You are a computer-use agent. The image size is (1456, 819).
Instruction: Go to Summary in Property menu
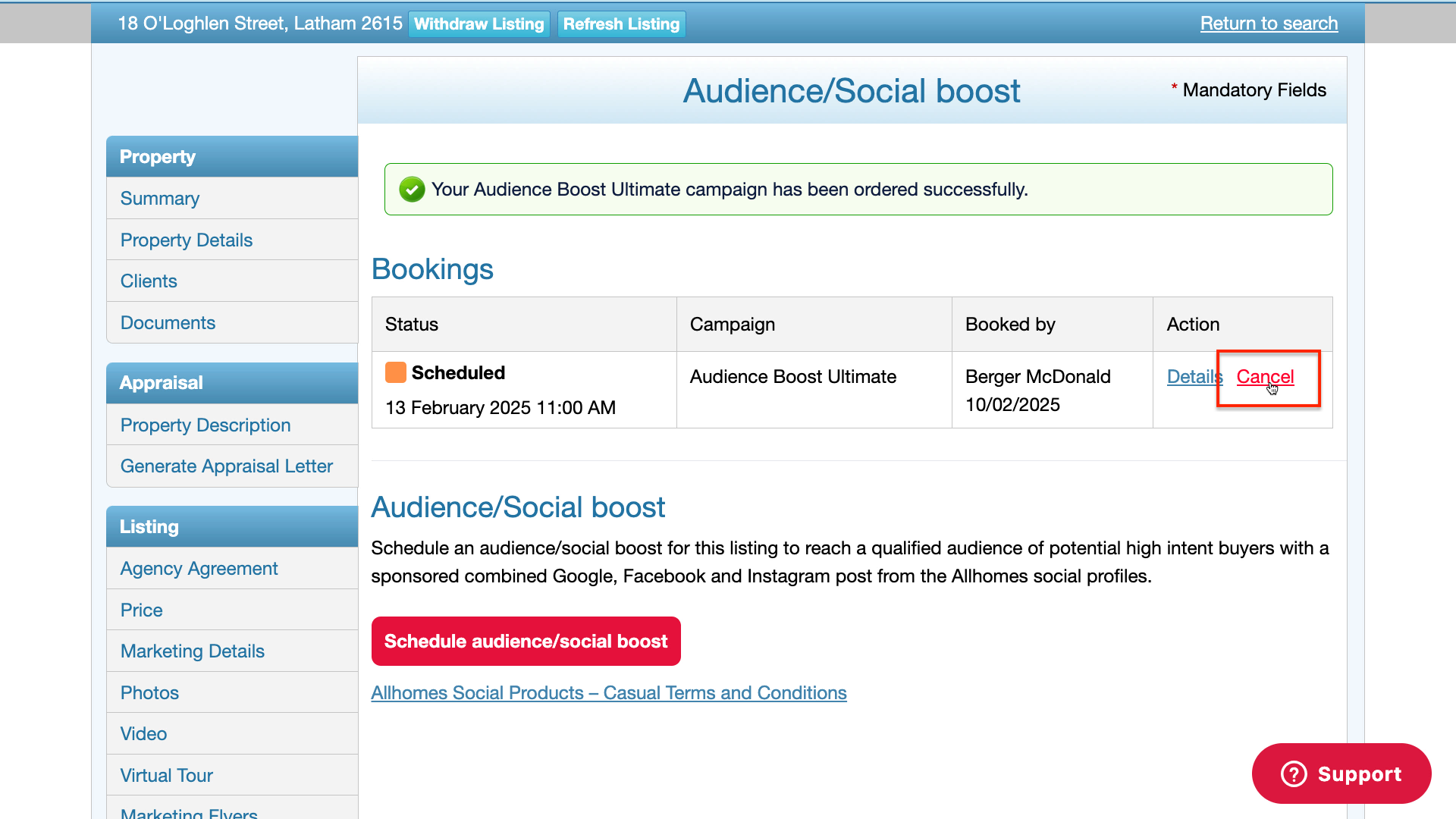(232, 199)
